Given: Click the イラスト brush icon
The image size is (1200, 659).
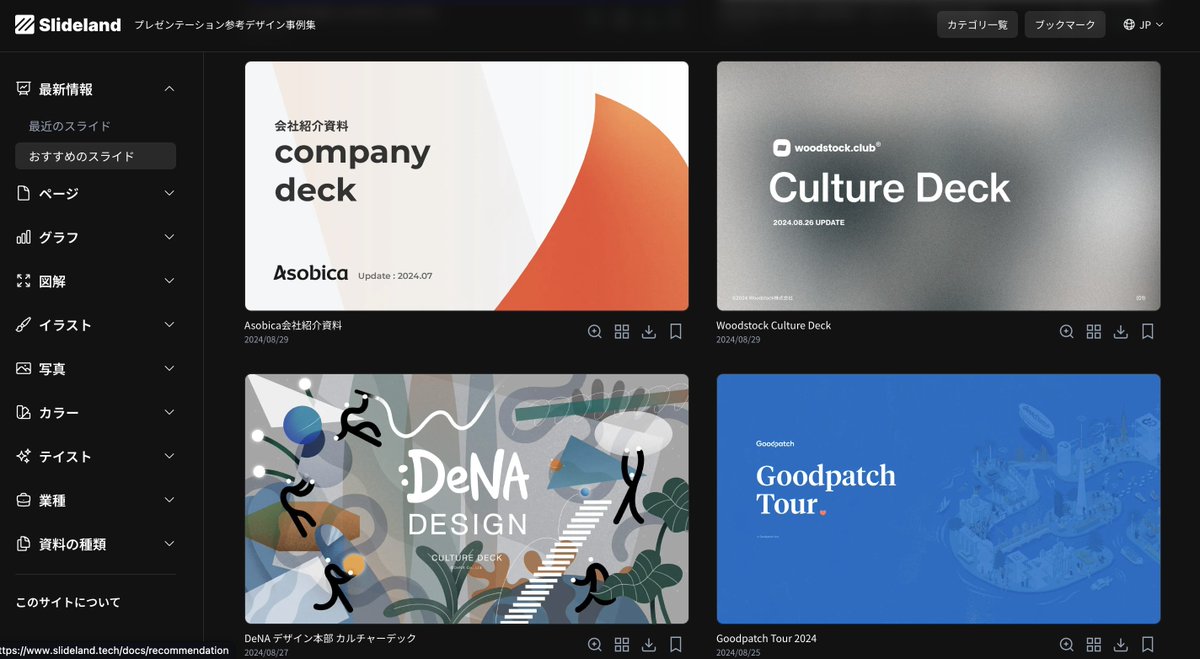Looking at the screenshot, I should pos(24,325).
